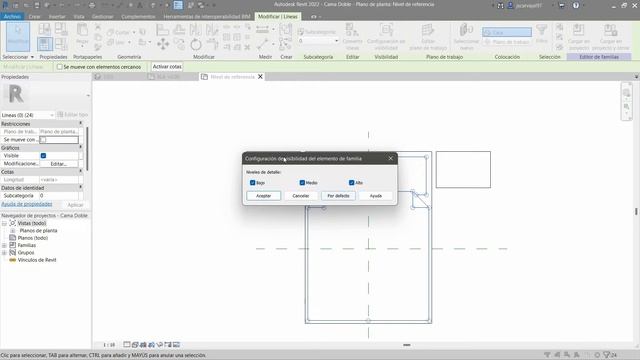This screenshot has width=640, height=360.
Task: Collapse the Gráficos section
Action: pos(80,147)
